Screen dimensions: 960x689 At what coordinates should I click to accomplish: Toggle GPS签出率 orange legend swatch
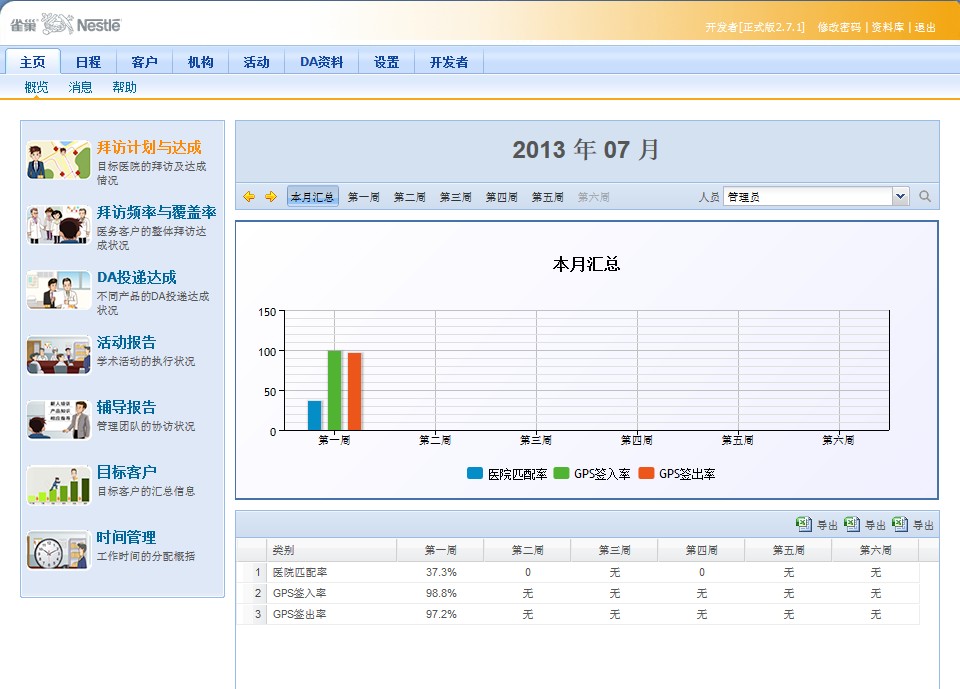click(646, 473)
